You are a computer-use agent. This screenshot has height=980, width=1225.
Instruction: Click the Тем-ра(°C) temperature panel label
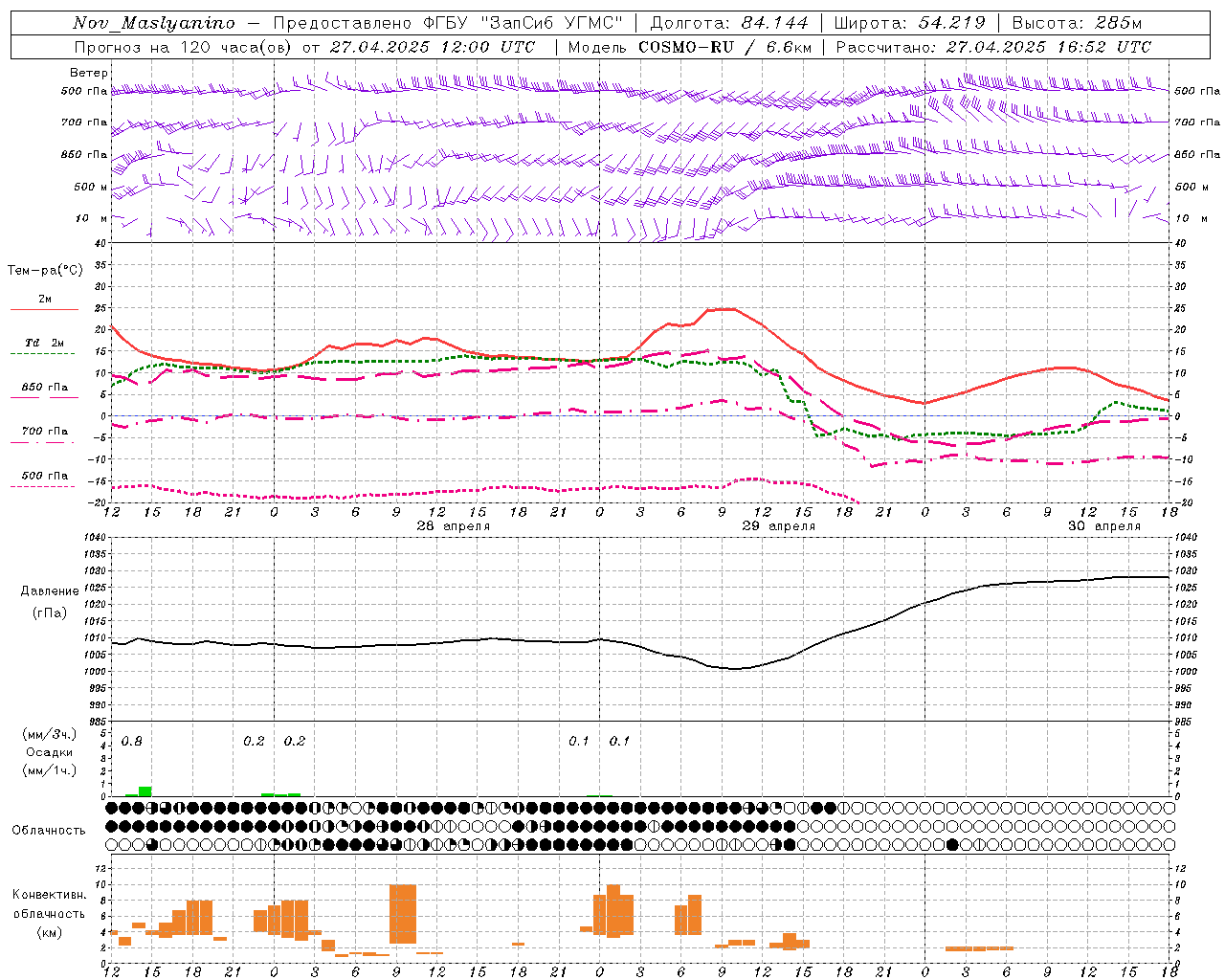pos(45,270)
